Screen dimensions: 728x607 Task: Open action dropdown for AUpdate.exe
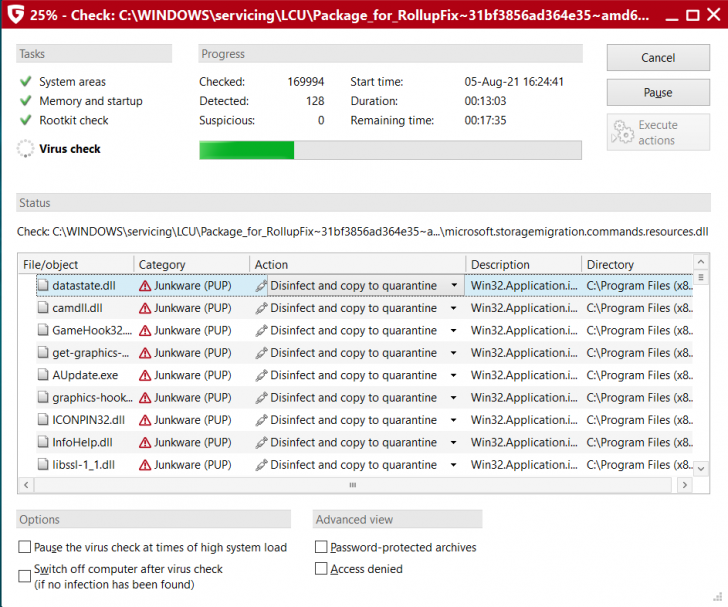[x=454, y=375]
